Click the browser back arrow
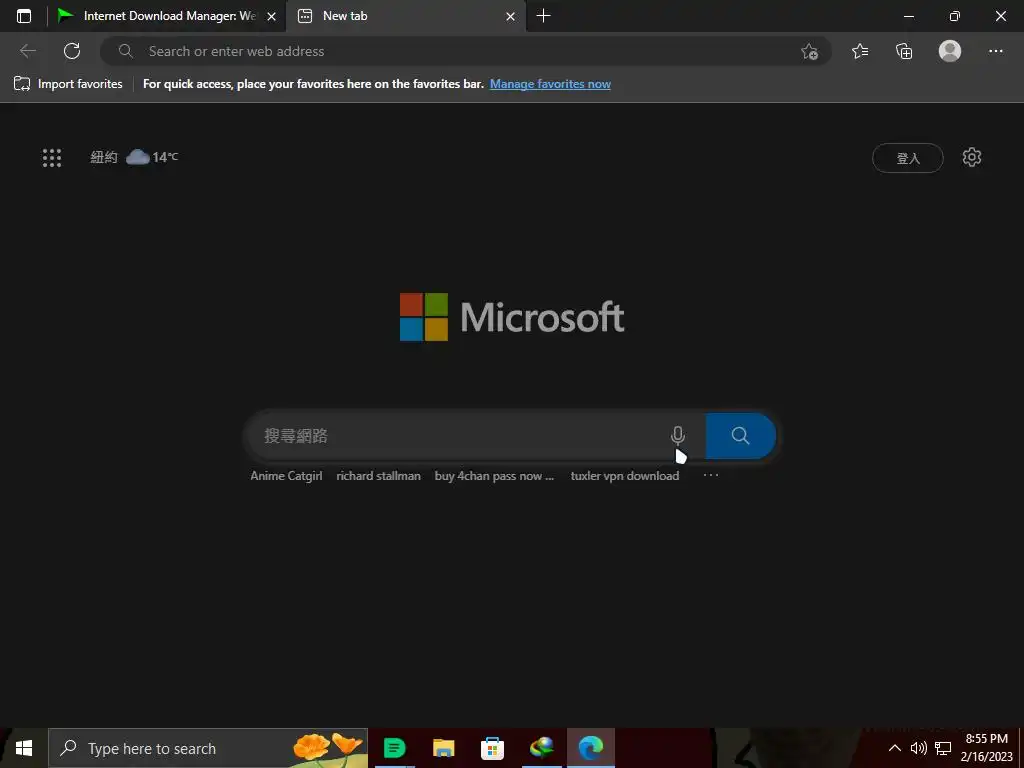The image size is (1024, 768). point(27,51)
